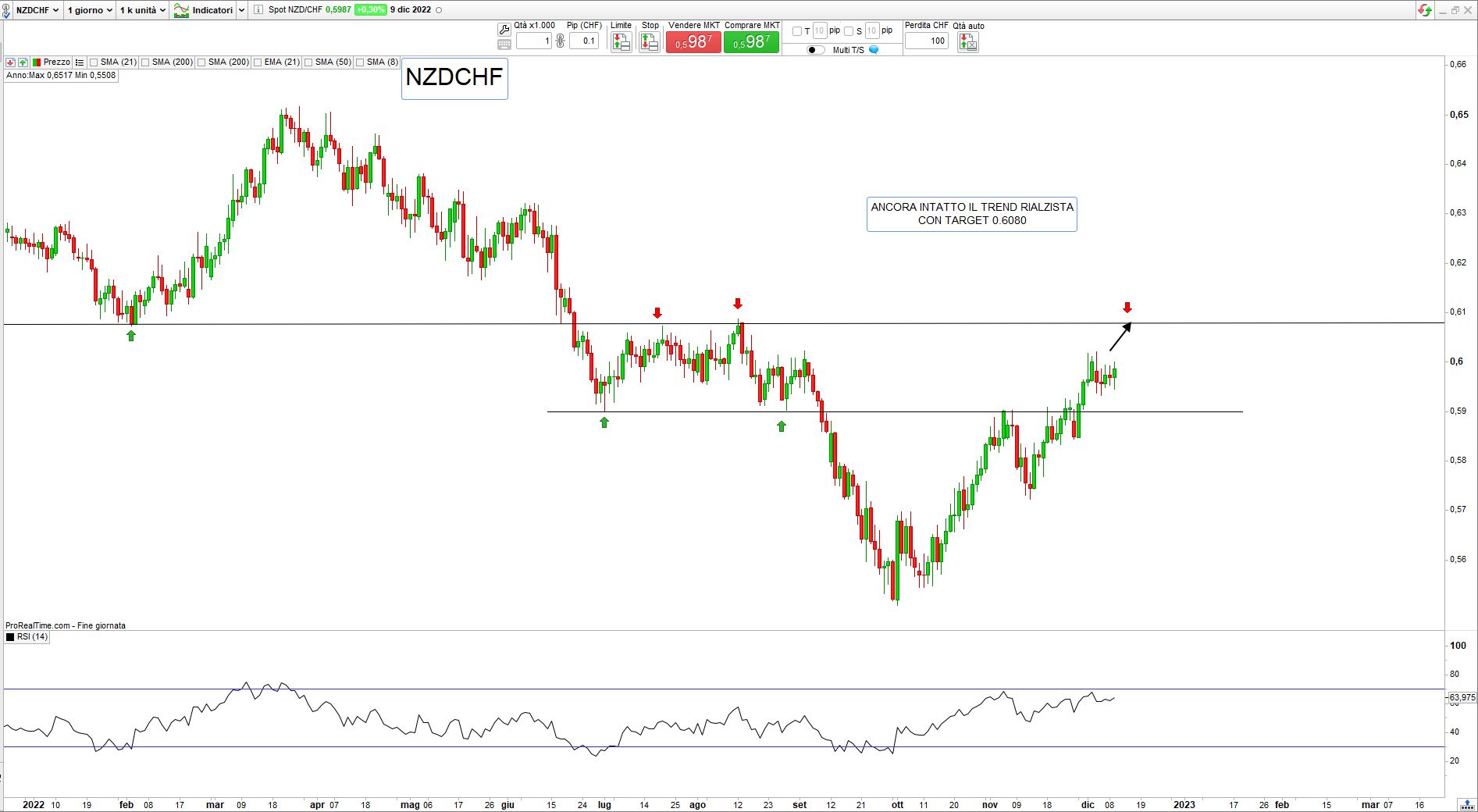Enable the SMA (21) checkbox
The height and width of the screenshot is (812, 1478).
point(94,62)
